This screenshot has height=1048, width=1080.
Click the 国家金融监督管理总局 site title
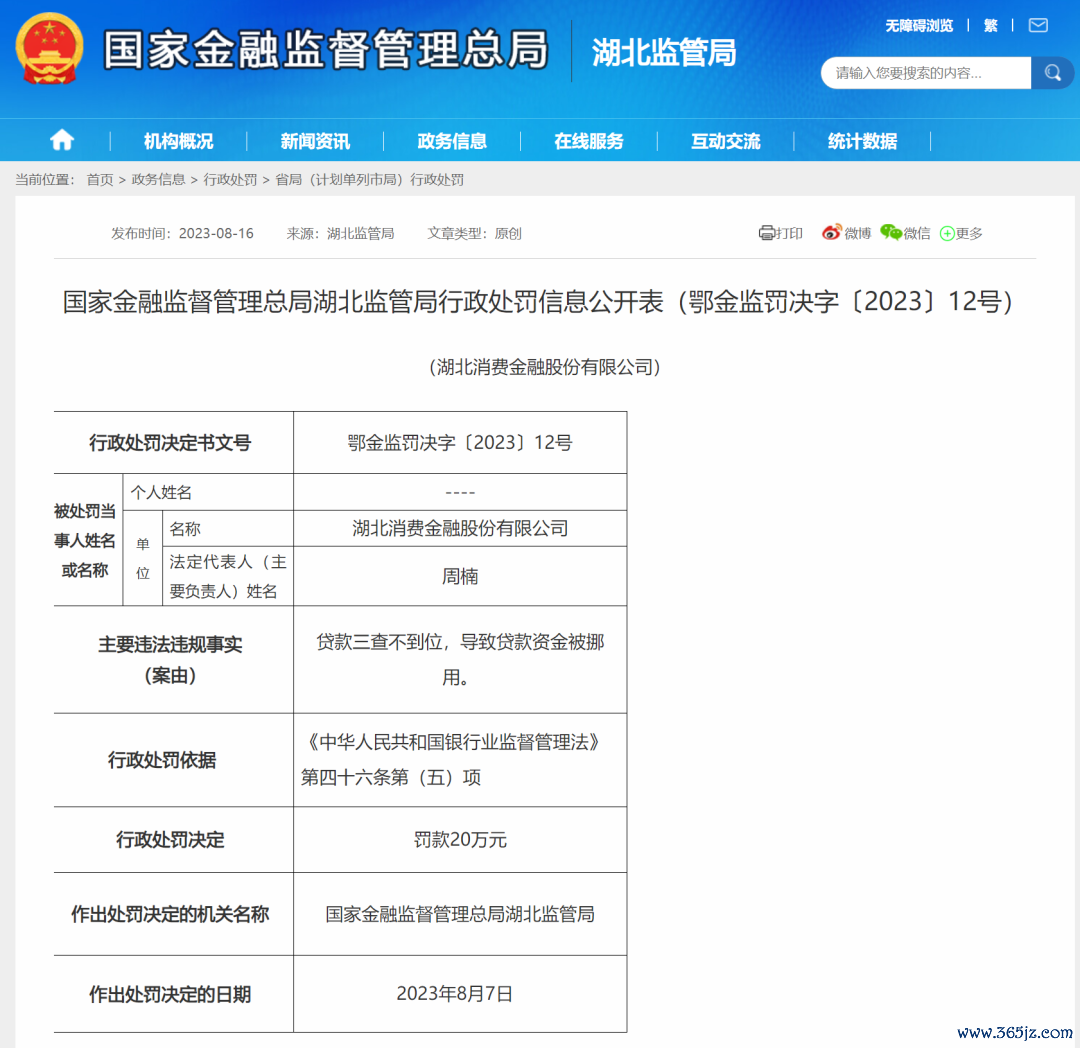[x=326, y=50]
